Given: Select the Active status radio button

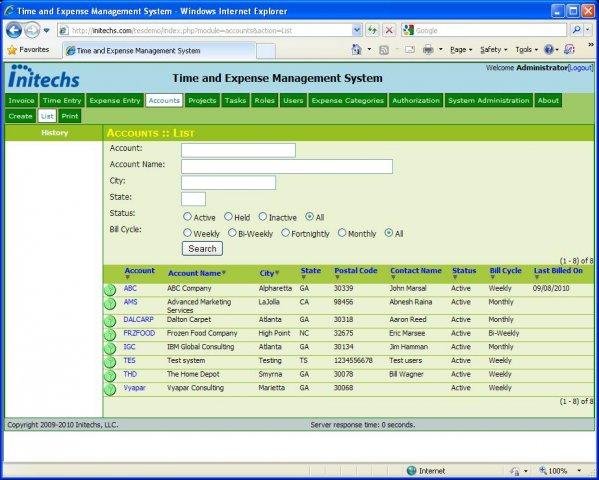Looking at the screenshot, I should click(x=187, y=217).
